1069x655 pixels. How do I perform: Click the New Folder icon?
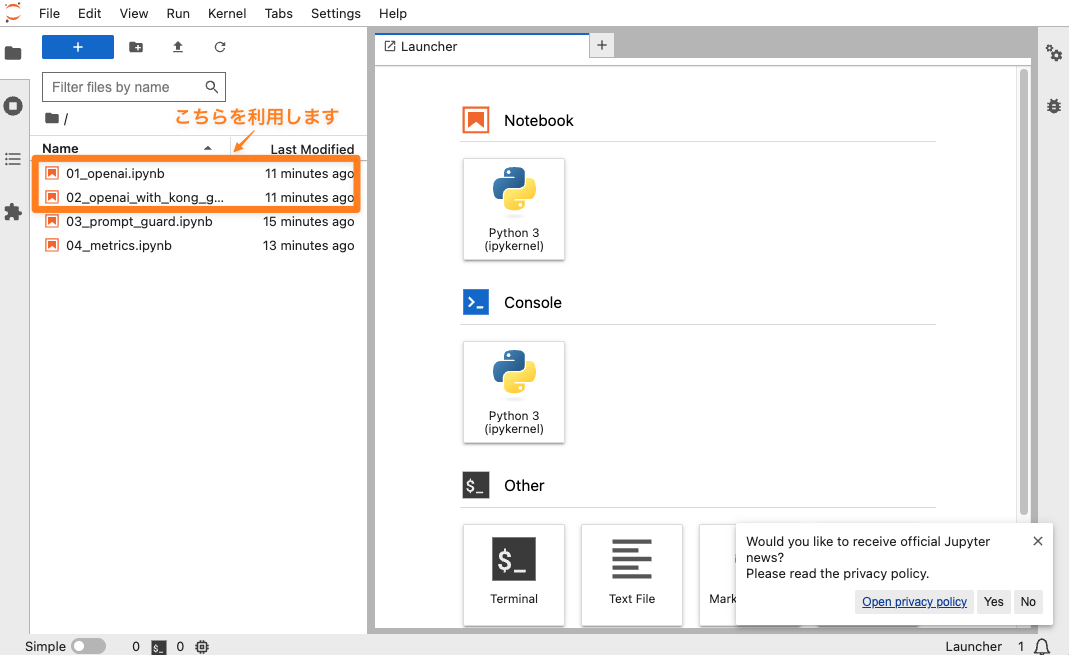point(136,47)
